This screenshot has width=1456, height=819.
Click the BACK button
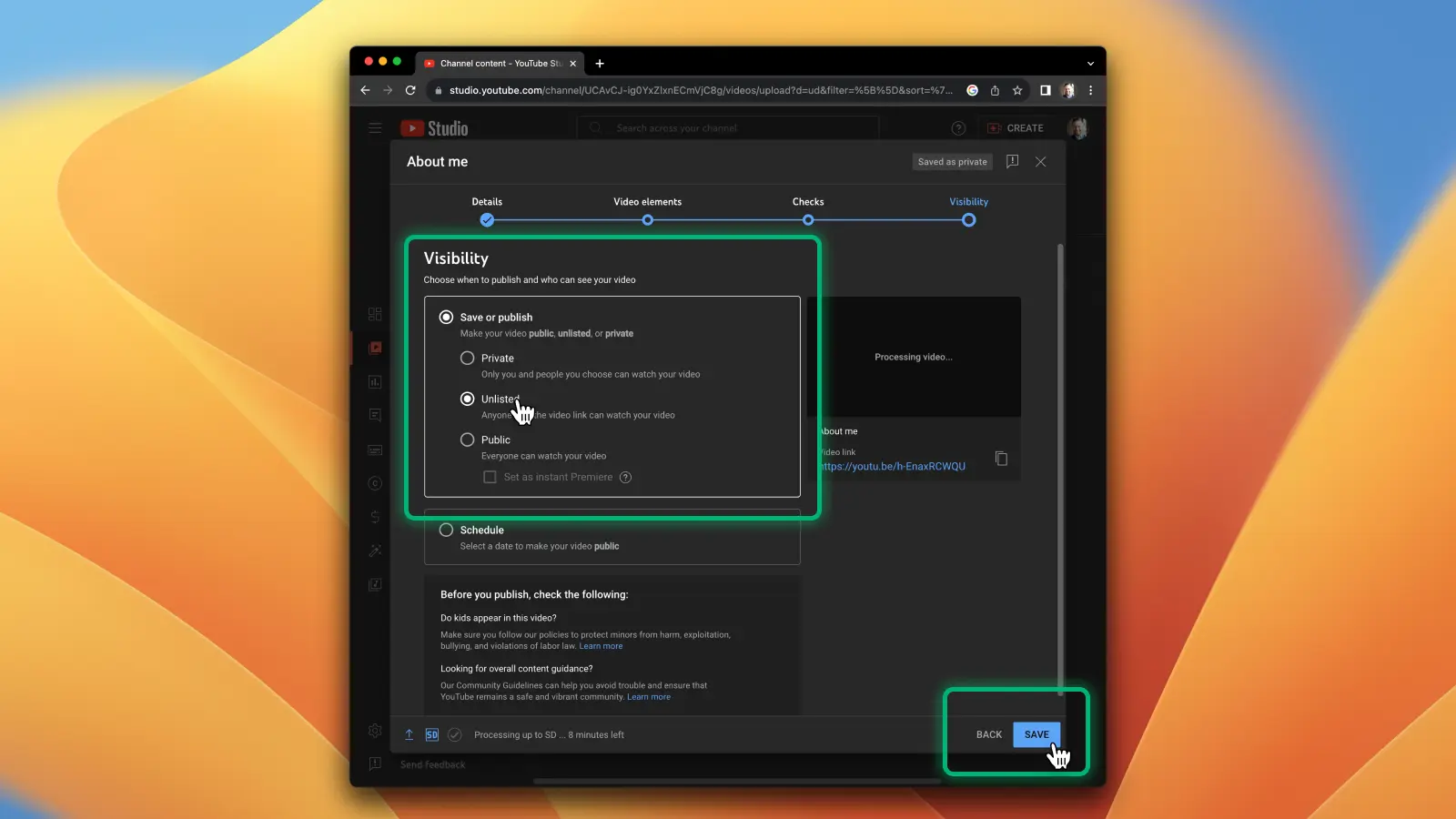click(989, 734)
